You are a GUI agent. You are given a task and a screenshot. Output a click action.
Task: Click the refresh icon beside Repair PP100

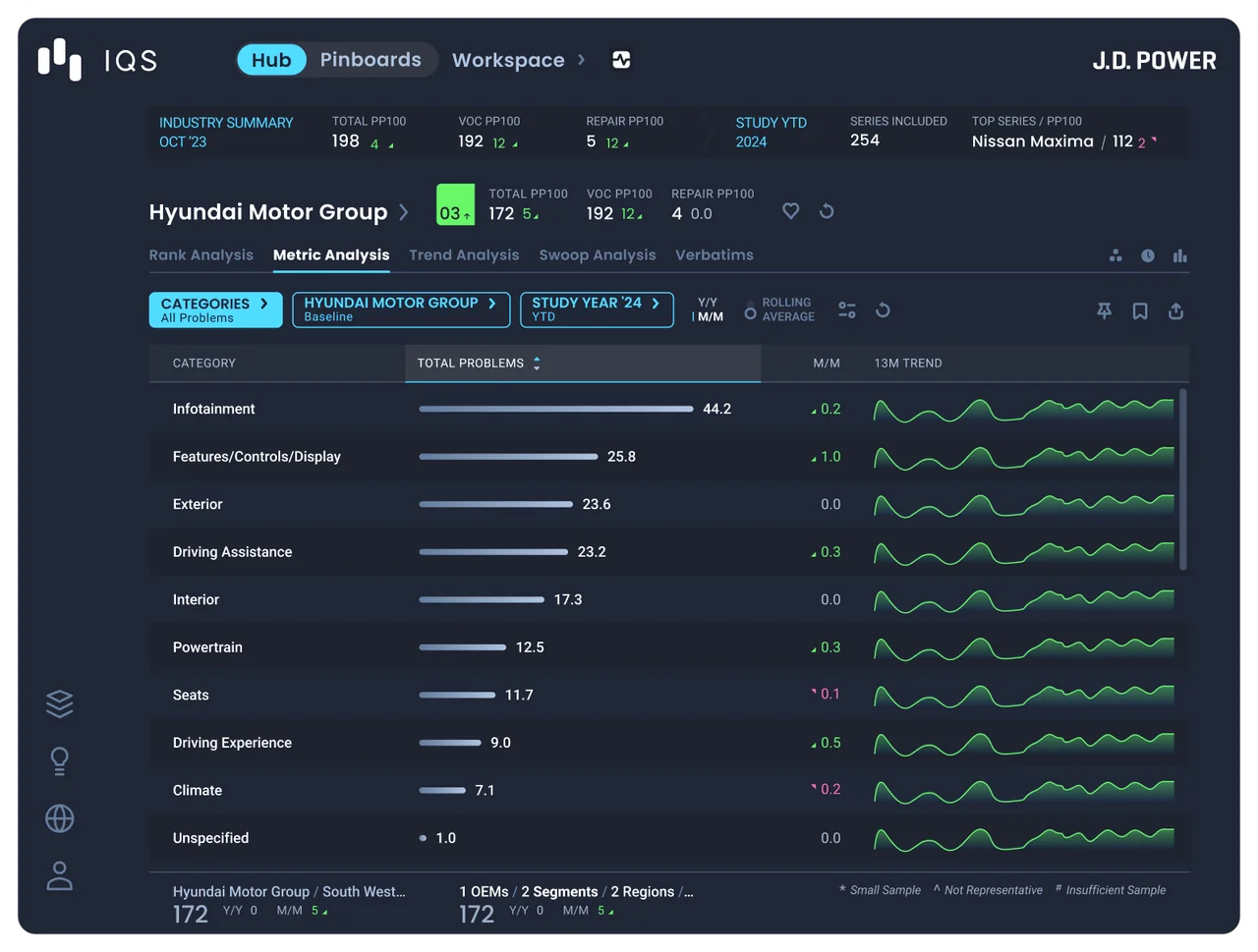coord(827,211)
